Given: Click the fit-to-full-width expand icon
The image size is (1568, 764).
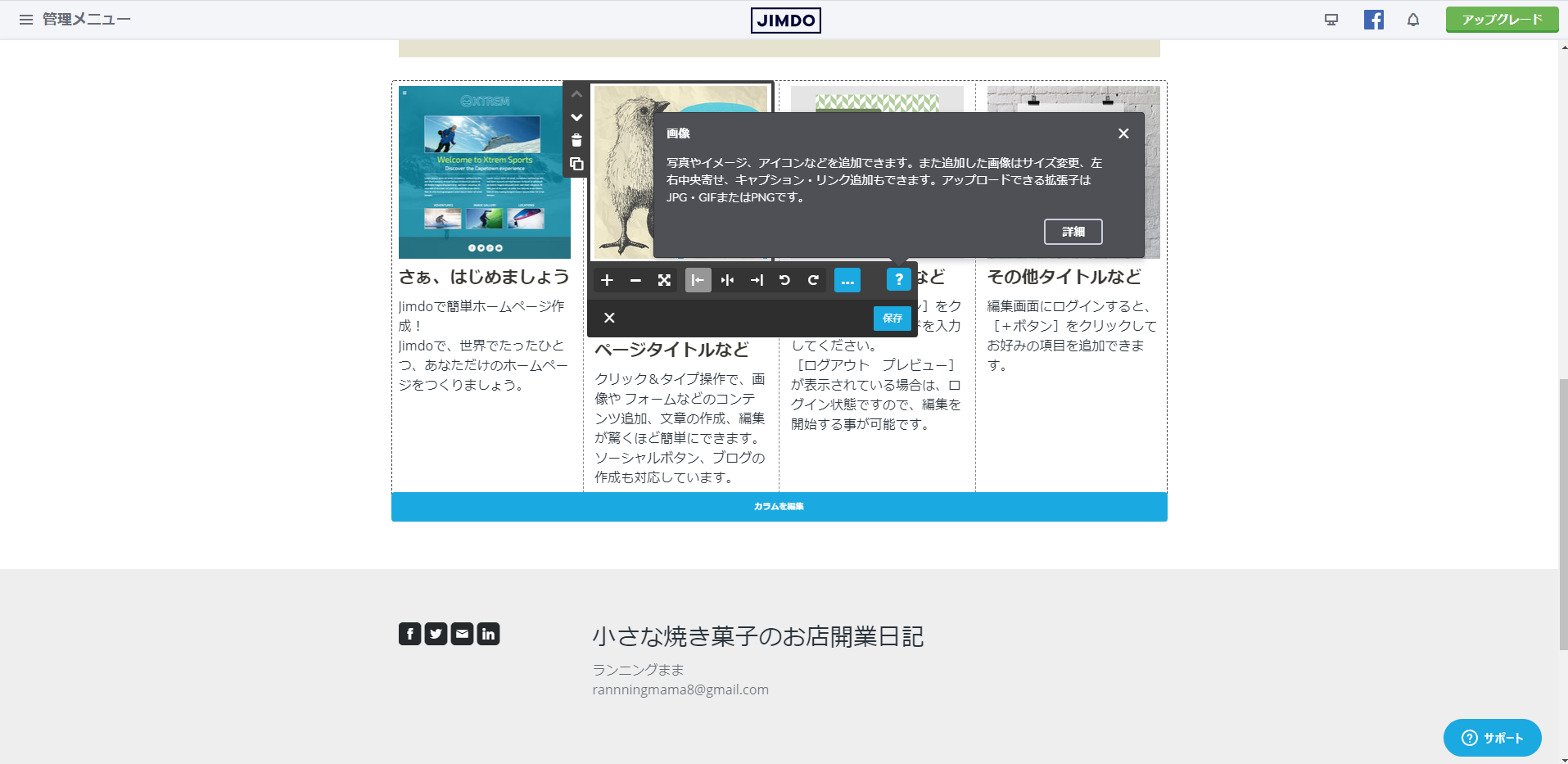Looking at the screenshot, I should pyautogui.click(x=664, y=280).
